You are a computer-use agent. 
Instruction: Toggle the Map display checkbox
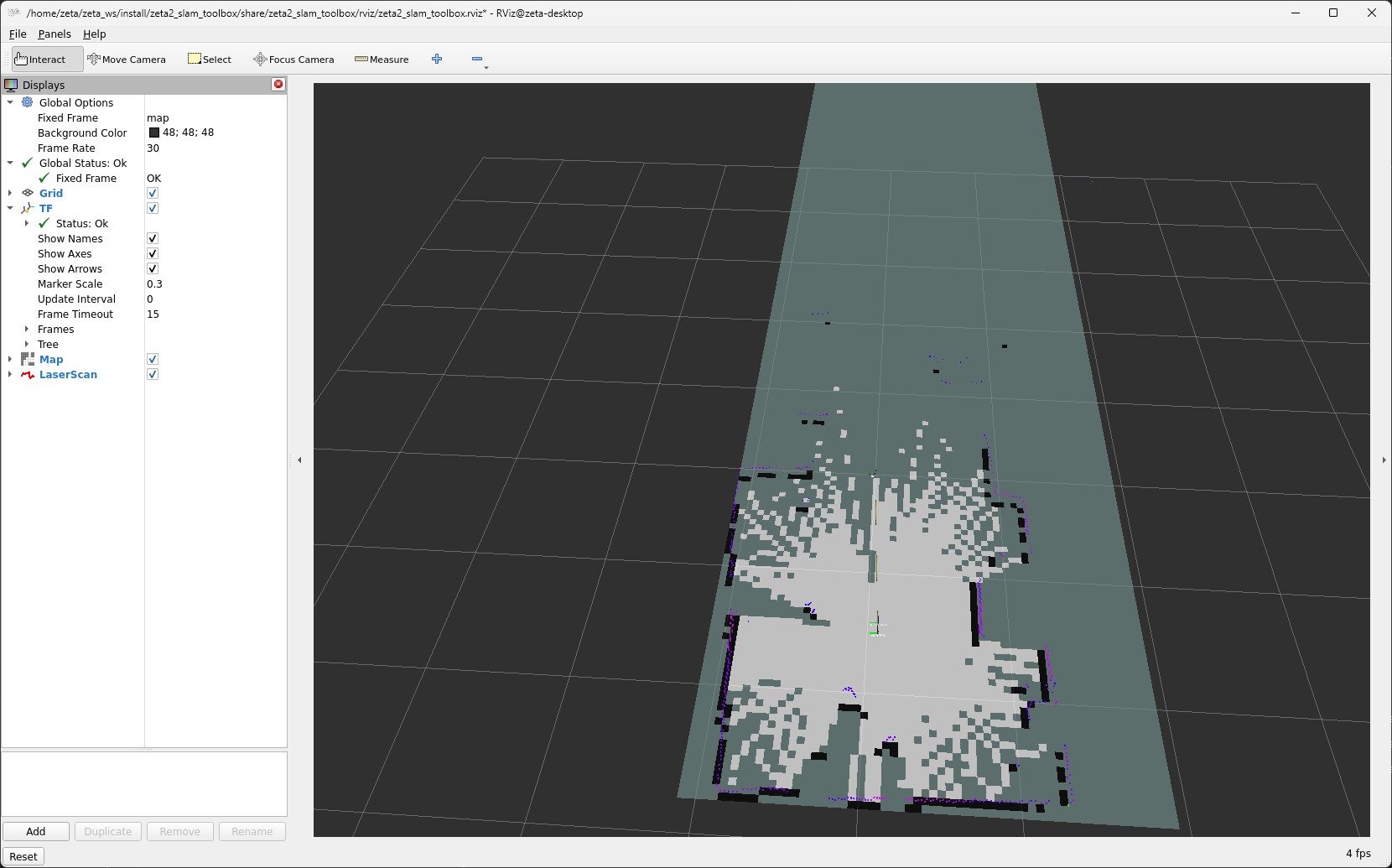153,359
